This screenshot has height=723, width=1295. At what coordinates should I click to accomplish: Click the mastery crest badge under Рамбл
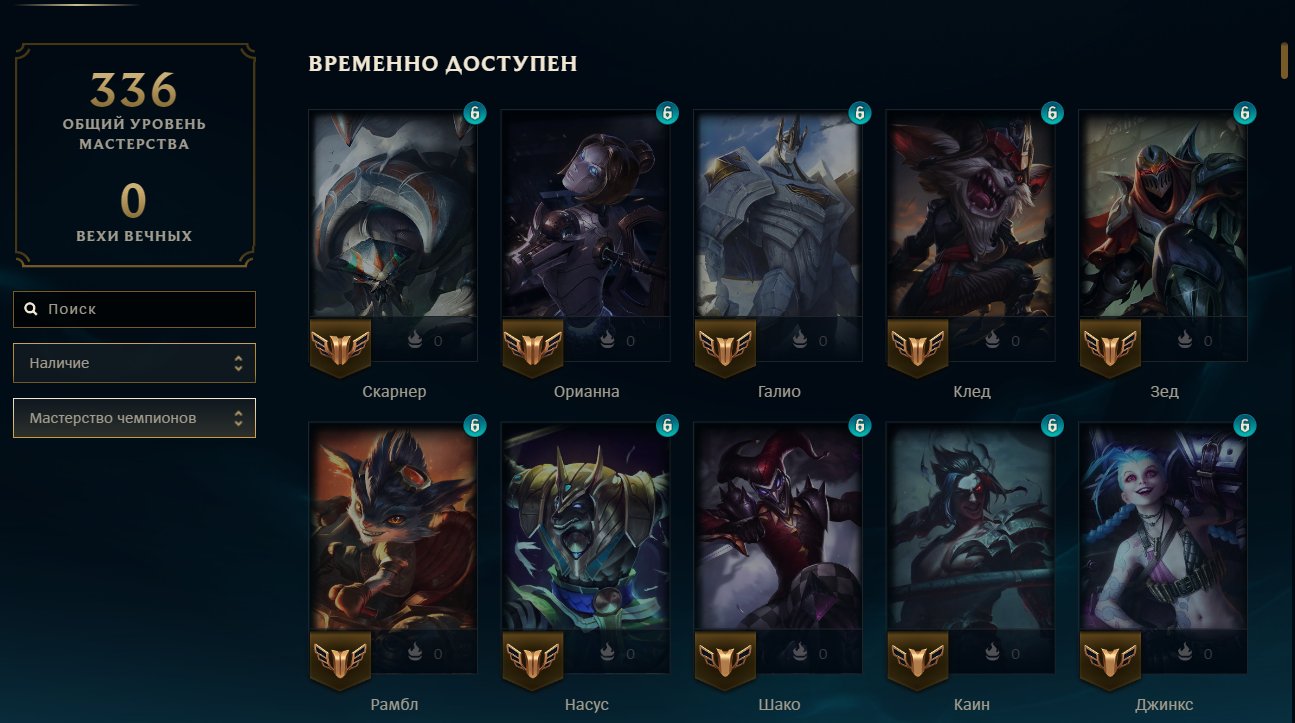point(340,660)
